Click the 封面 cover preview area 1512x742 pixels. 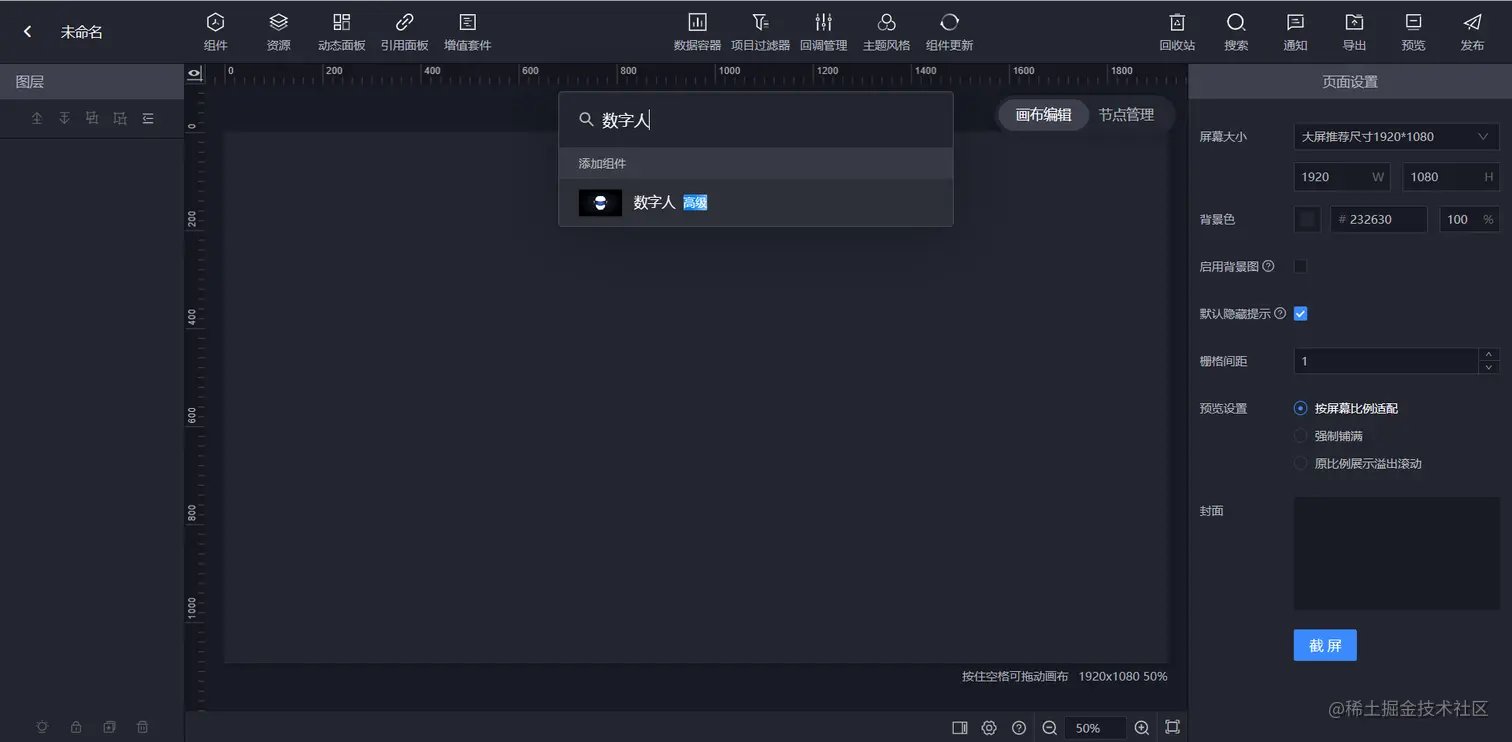[1397, 554]
